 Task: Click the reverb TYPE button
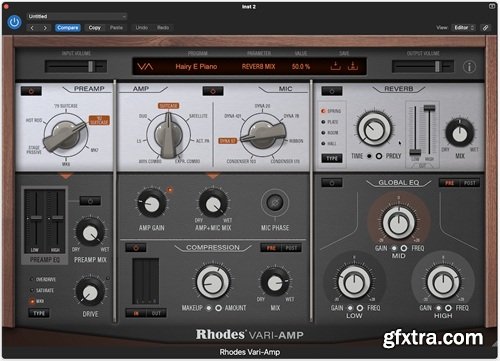pyautogui.click(x=332, y=158)
